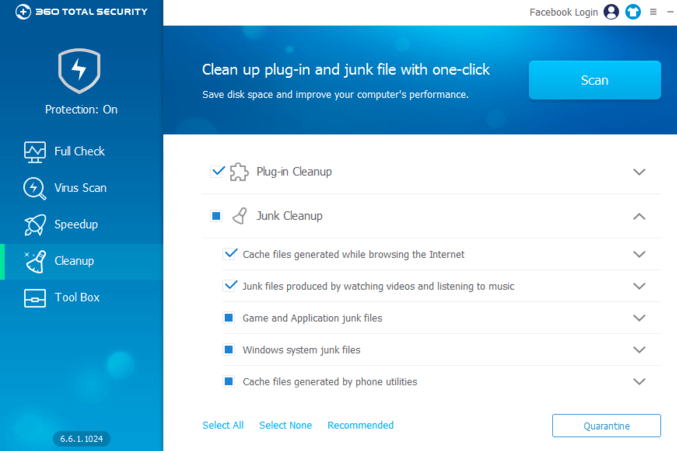
Task: Go to Virus Scan section
Action: pyautogui.click(x=82, y=188)
